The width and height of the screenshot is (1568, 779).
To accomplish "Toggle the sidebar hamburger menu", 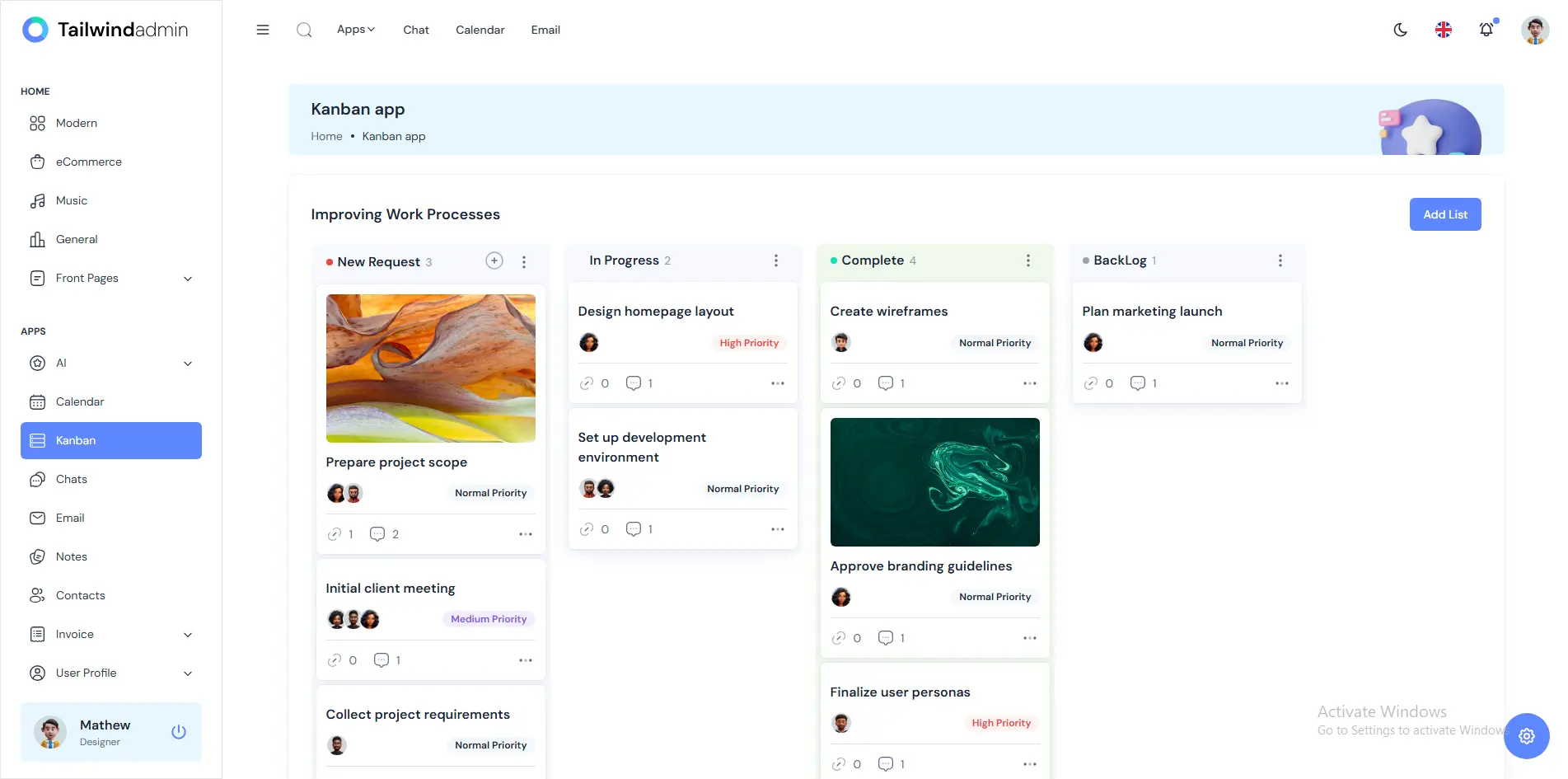I will 263,30.
